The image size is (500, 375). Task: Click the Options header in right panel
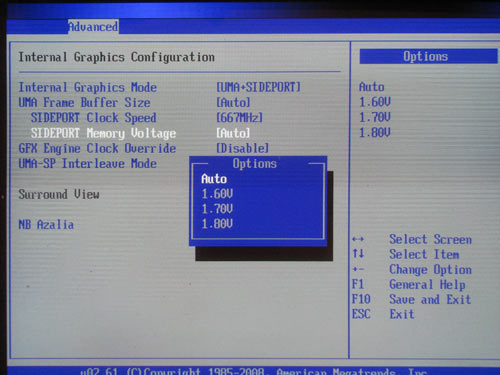(429, 56)
